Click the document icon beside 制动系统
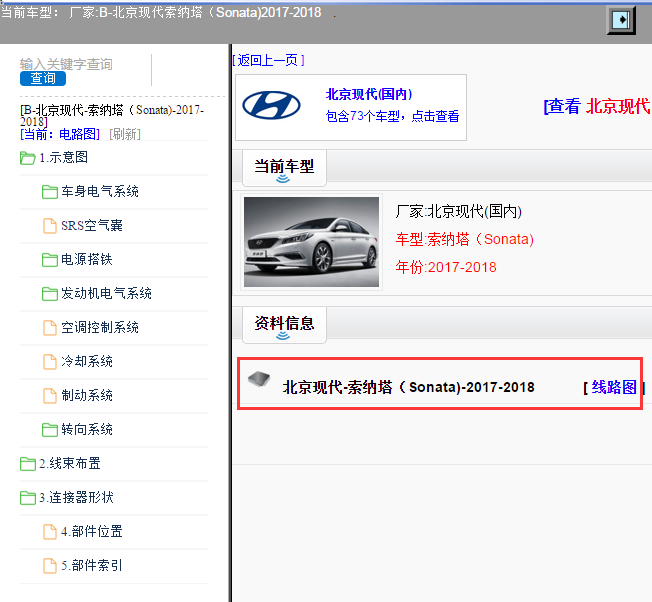Screen dimensions: 652x602 point(50,396)
